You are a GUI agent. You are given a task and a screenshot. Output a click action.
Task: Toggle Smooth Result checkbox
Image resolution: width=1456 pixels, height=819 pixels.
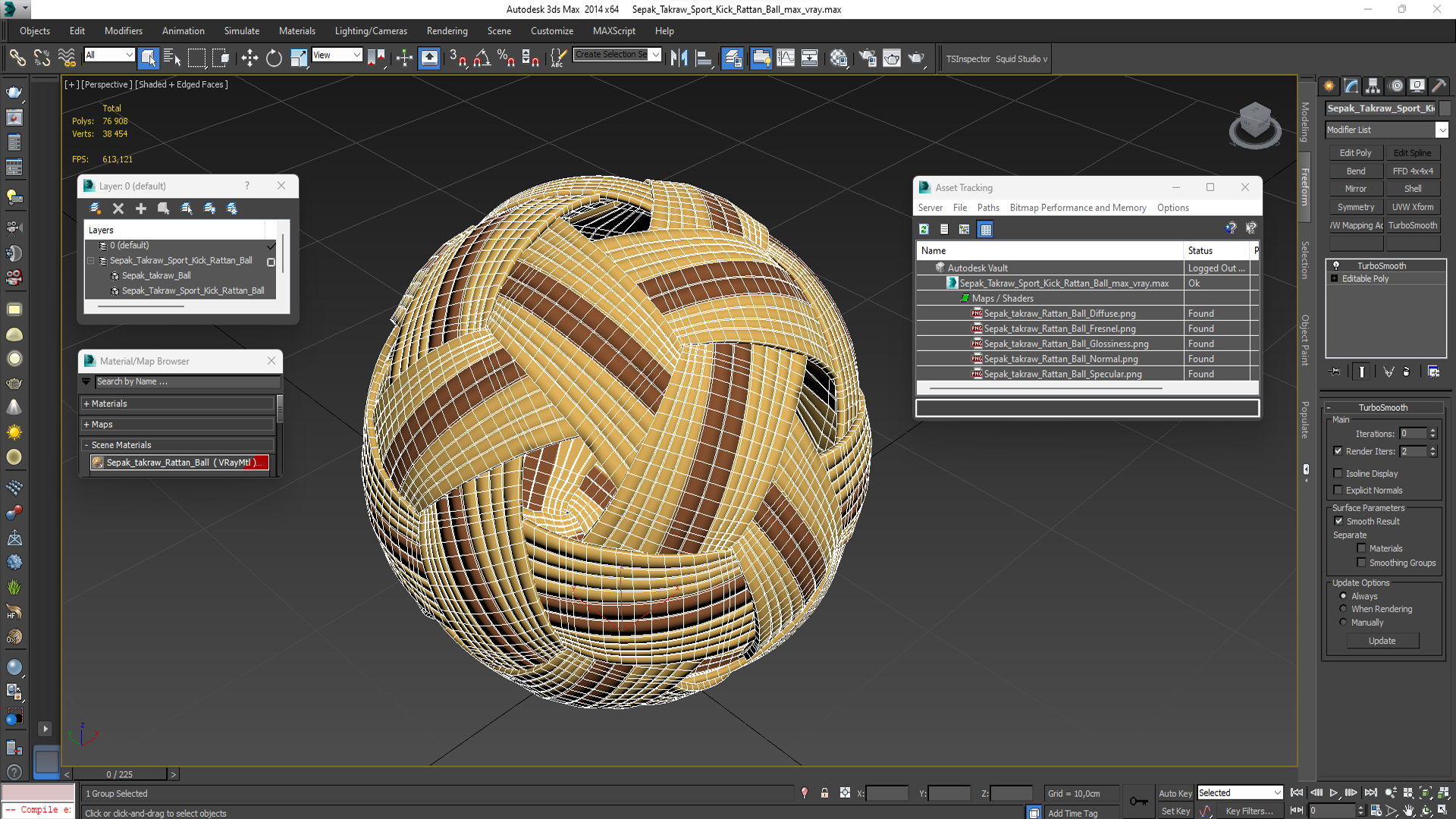(1338, 521)
